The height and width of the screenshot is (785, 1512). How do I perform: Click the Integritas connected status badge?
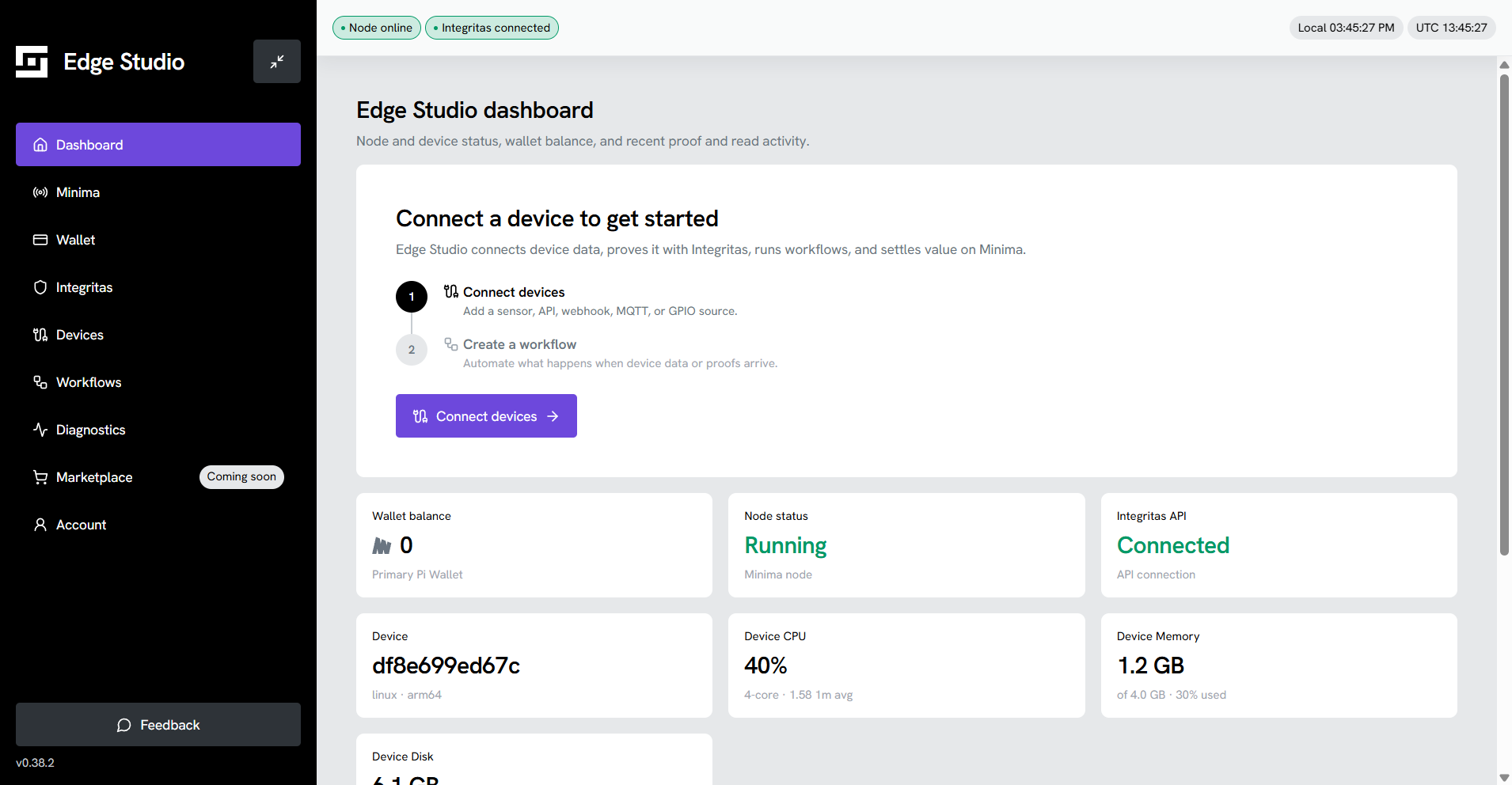point(492,28)
